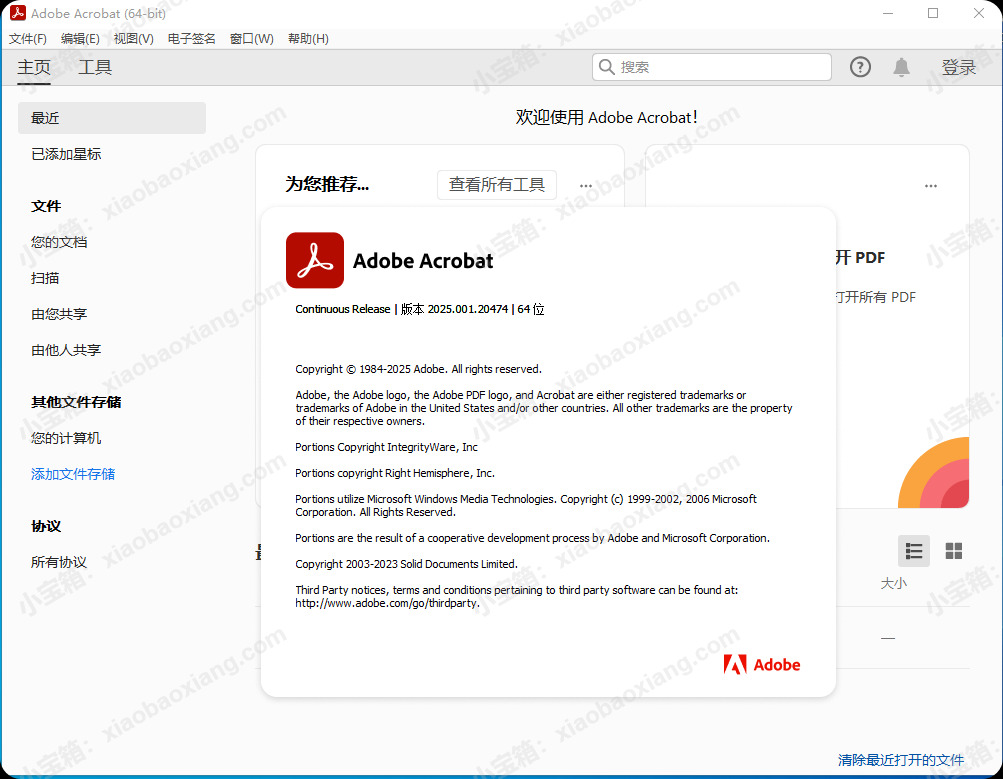Select the 主页 tab
Viewport: 1003px width, 779px height.
pos(34,67)
